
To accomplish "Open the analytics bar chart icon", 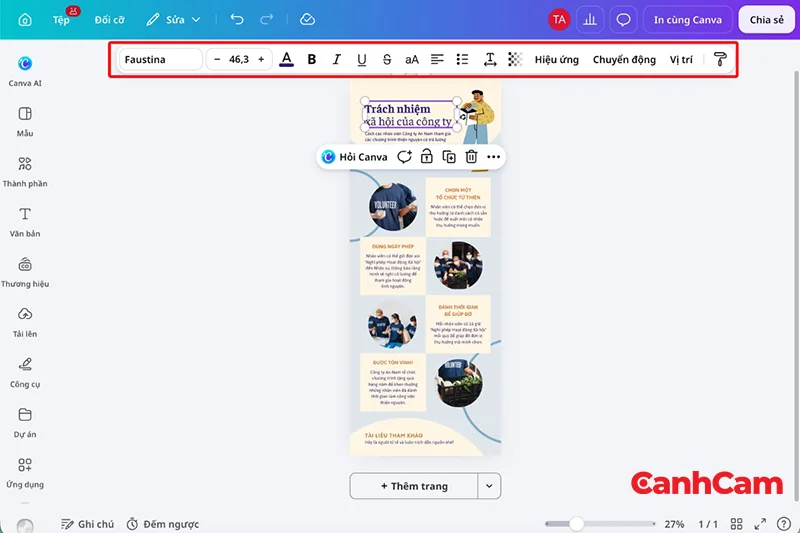I will tap(590, 20).
